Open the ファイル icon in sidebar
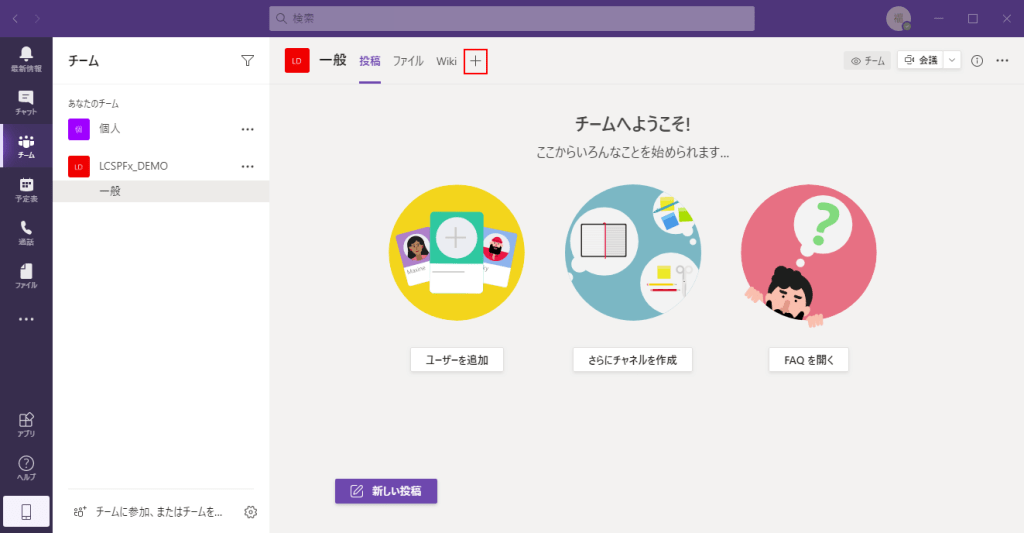The width and height of the screenshot is (1024, 533). [x=26, y=276]
